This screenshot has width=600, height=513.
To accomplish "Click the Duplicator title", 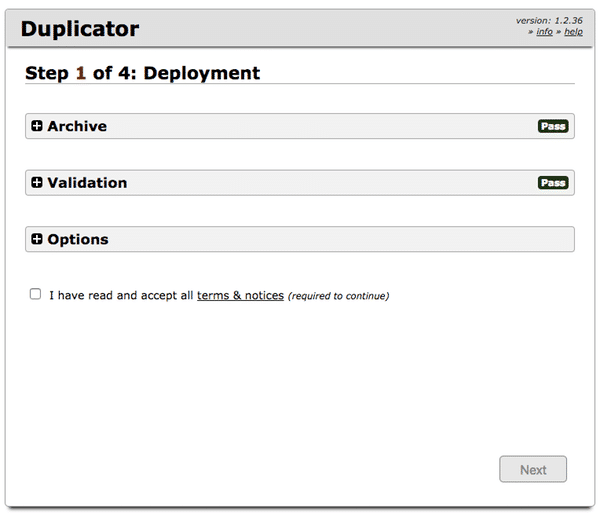I will click(x=80, y=29).
